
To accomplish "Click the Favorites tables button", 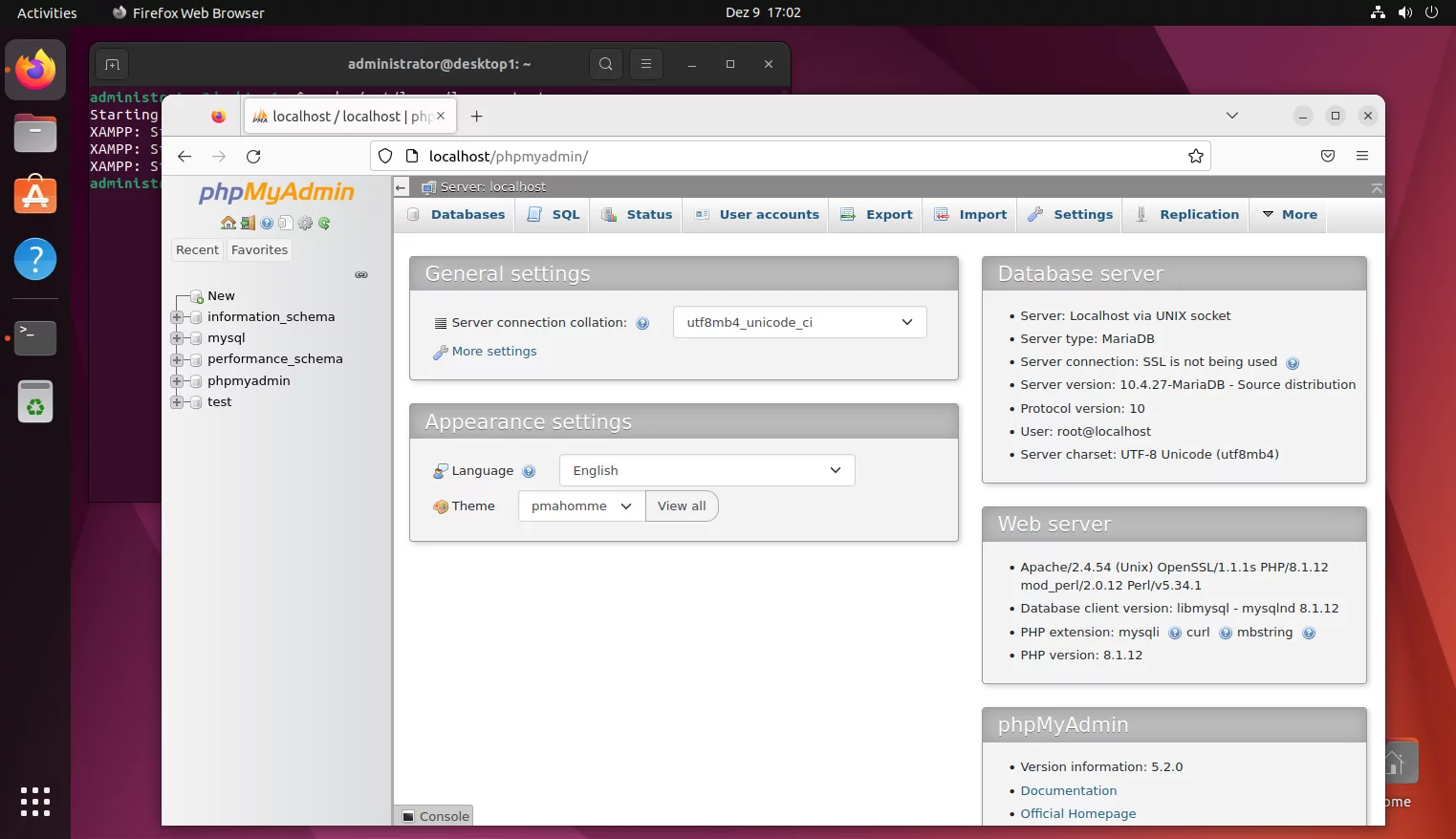I will pyautogui.click(x=259, y=250).
